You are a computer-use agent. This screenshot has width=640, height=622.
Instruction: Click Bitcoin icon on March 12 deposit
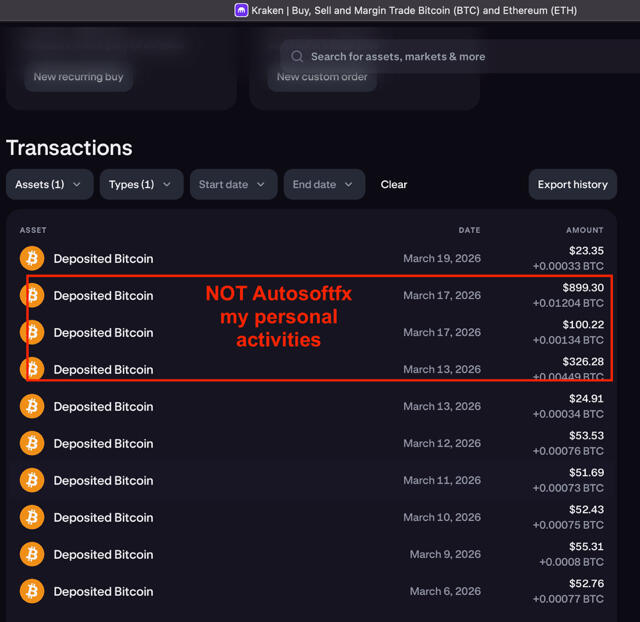pos(32,443)
